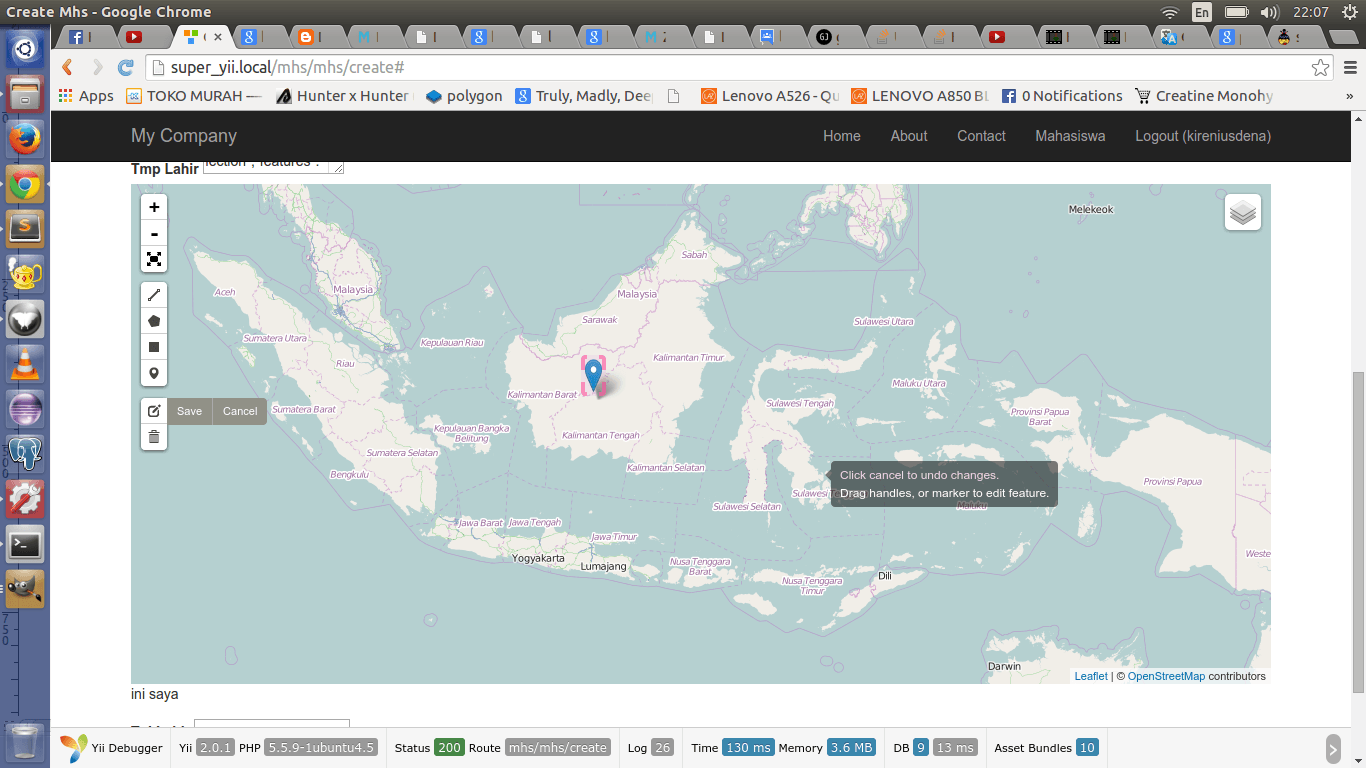The image size is (1366, 768).
Task: Open Time 130 ms profiling panel
Action: tap(733, 748)
